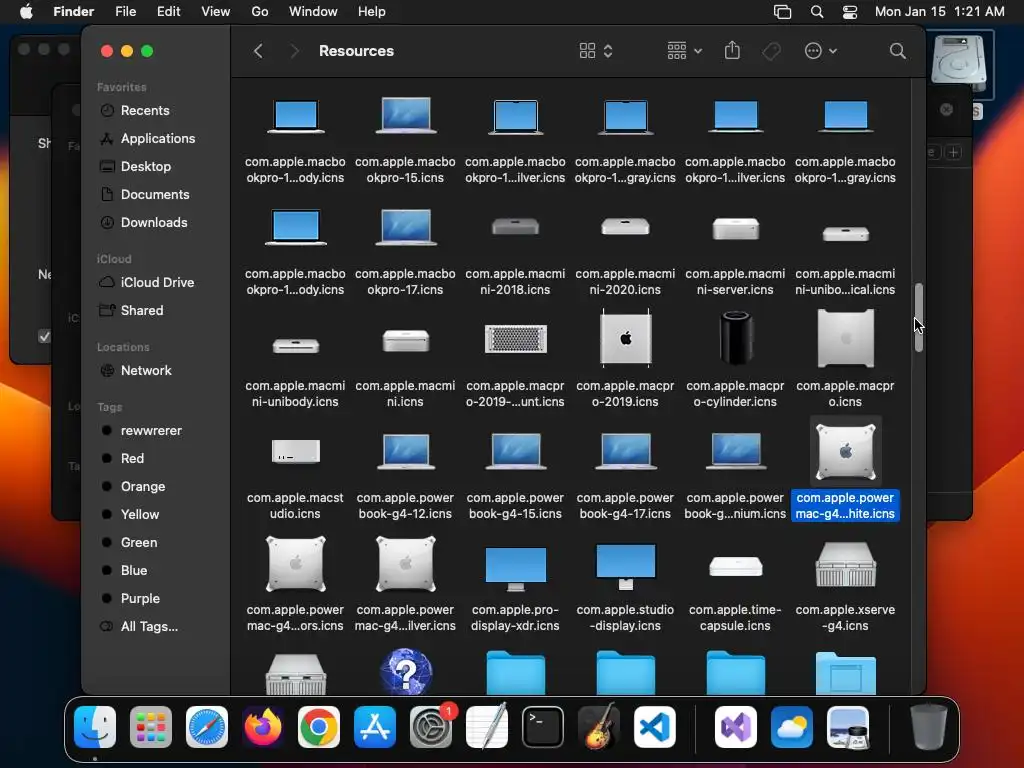This screenshot has height=768, width=1024.
Task: Open the File menu
Action: (x=125, y=12)
